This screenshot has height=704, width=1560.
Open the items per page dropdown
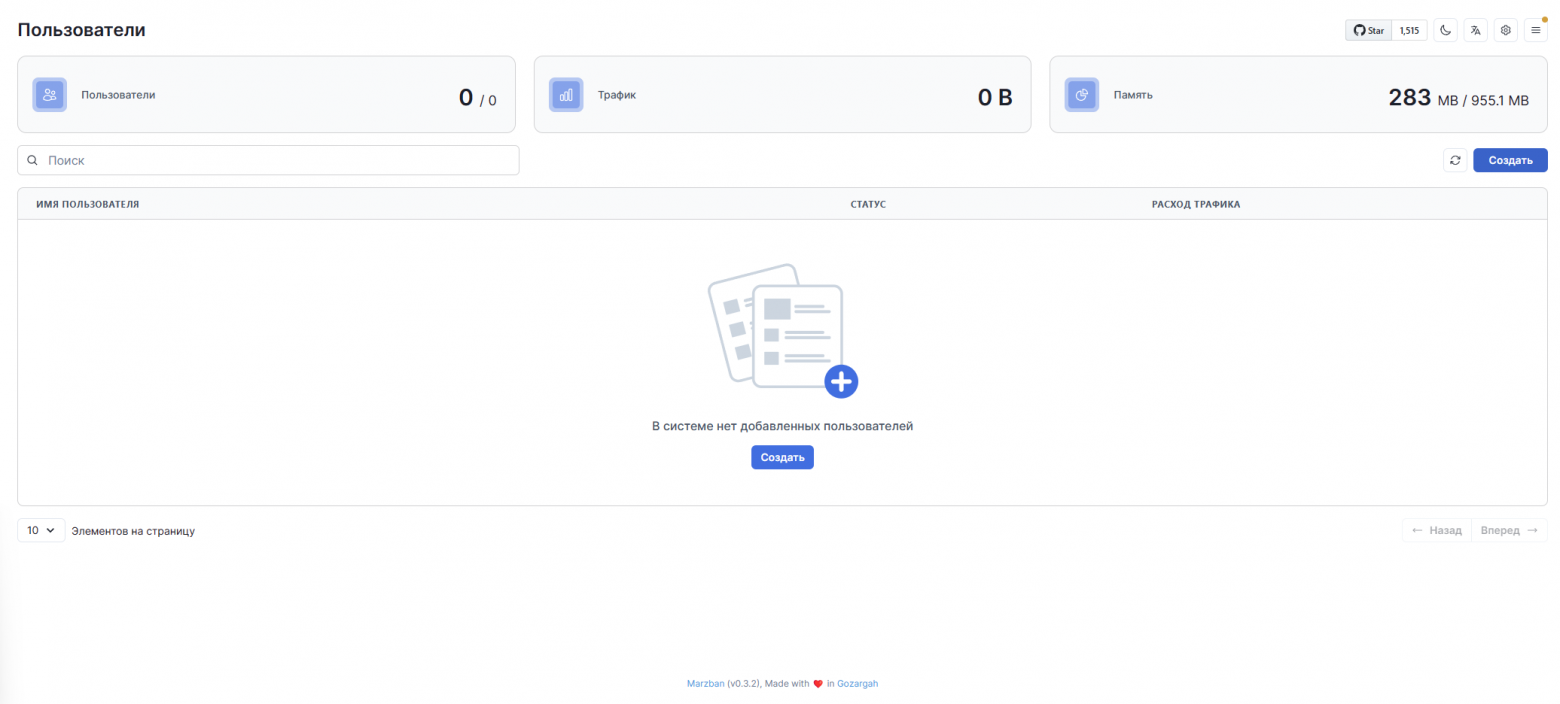(41, 530)
